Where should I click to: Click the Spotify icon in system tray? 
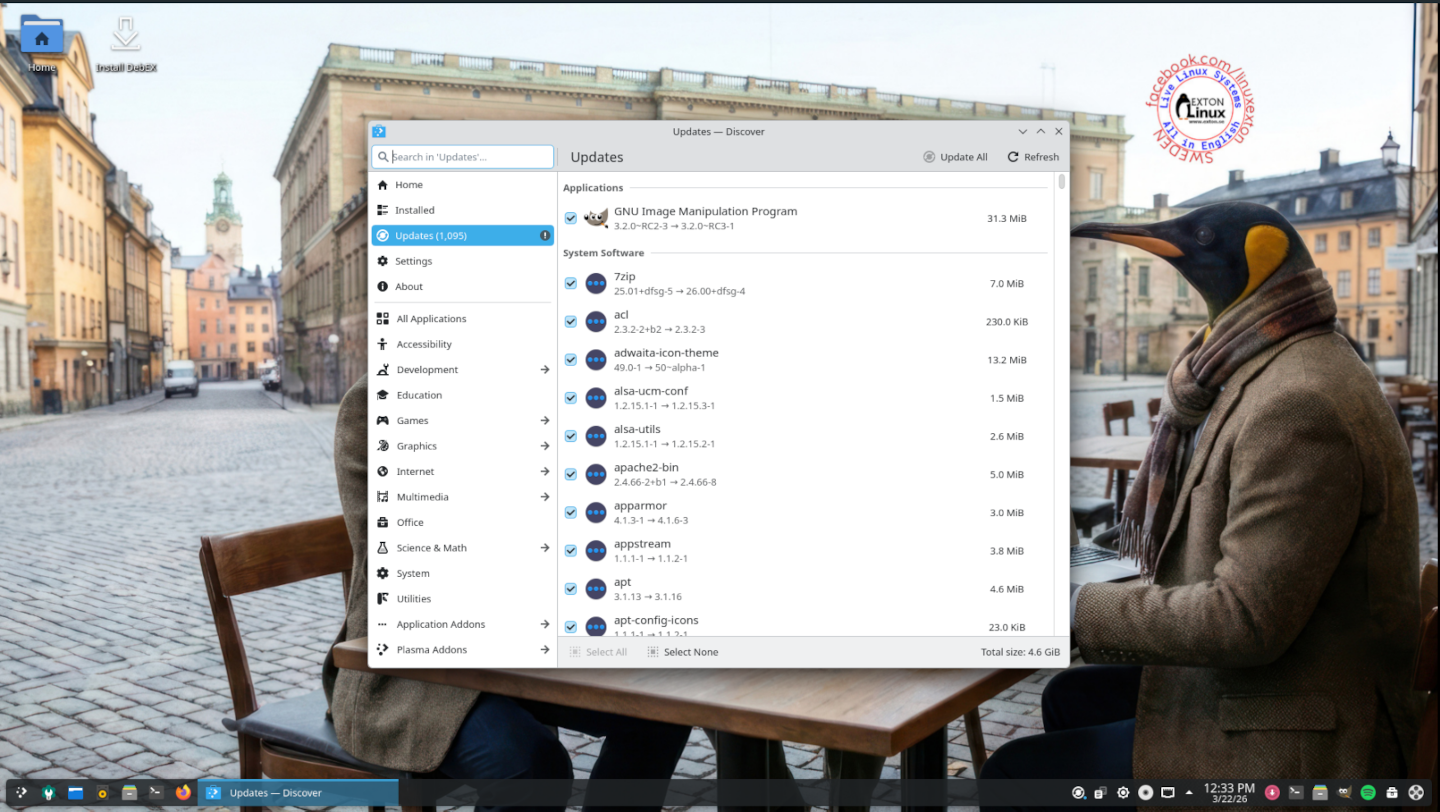point(1368,793)
